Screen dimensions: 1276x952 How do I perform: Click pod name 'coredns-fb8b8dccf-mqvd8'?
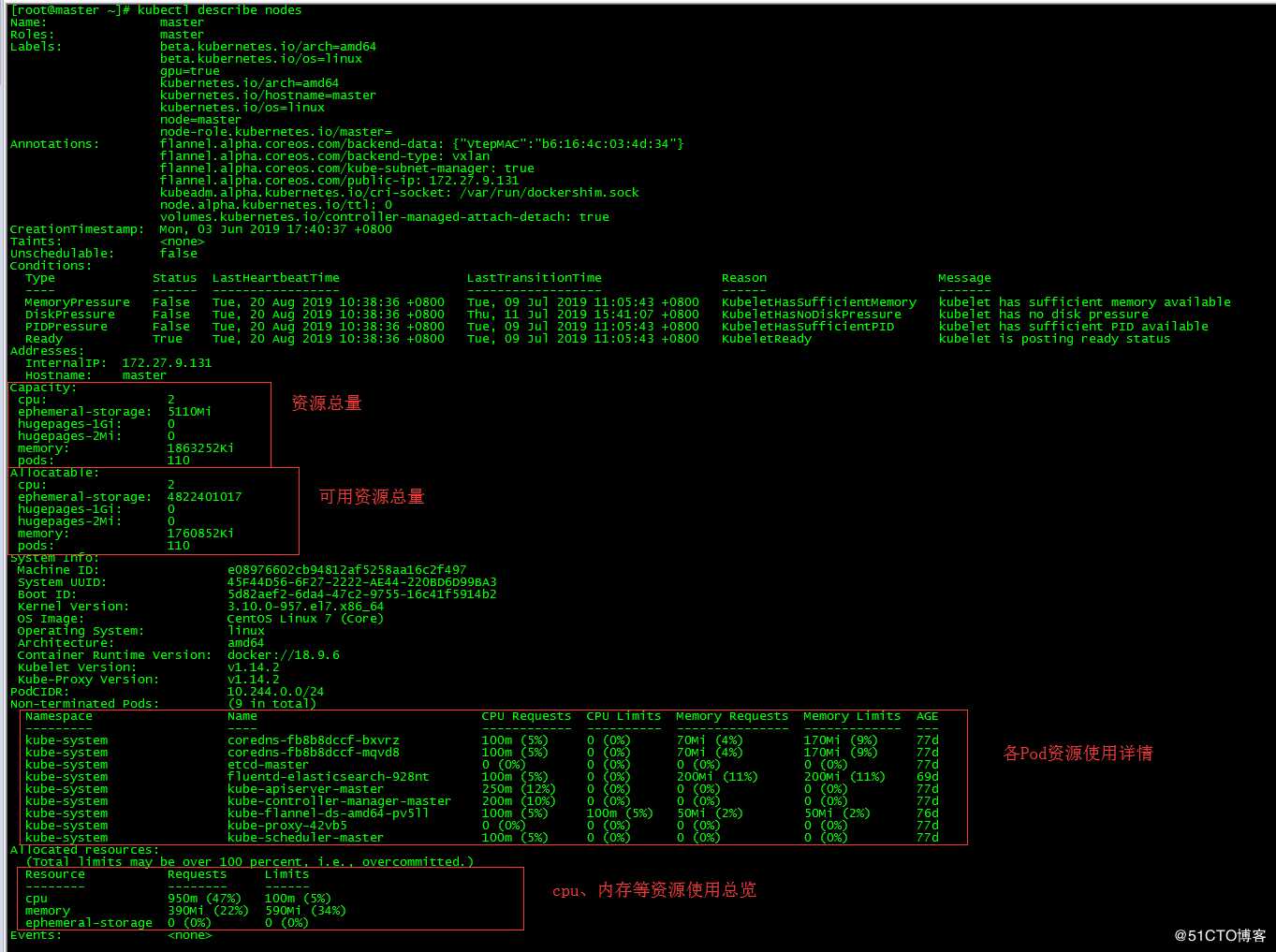tap(313, 753)
